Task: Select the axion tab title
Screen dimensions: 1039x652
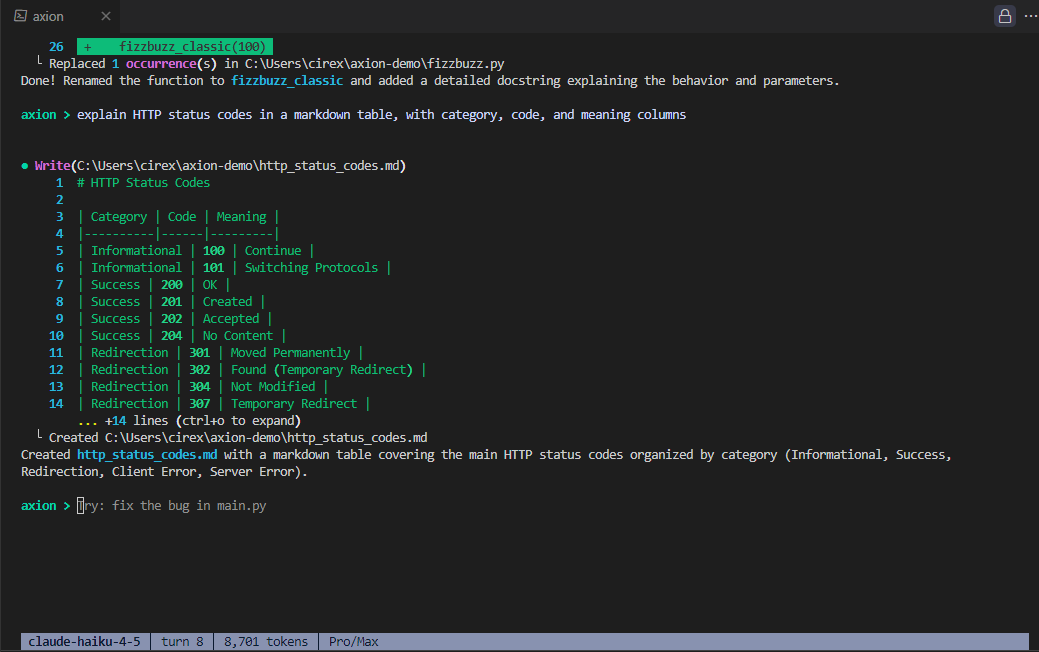Action: pyautogui.click(x=48, y=17)
